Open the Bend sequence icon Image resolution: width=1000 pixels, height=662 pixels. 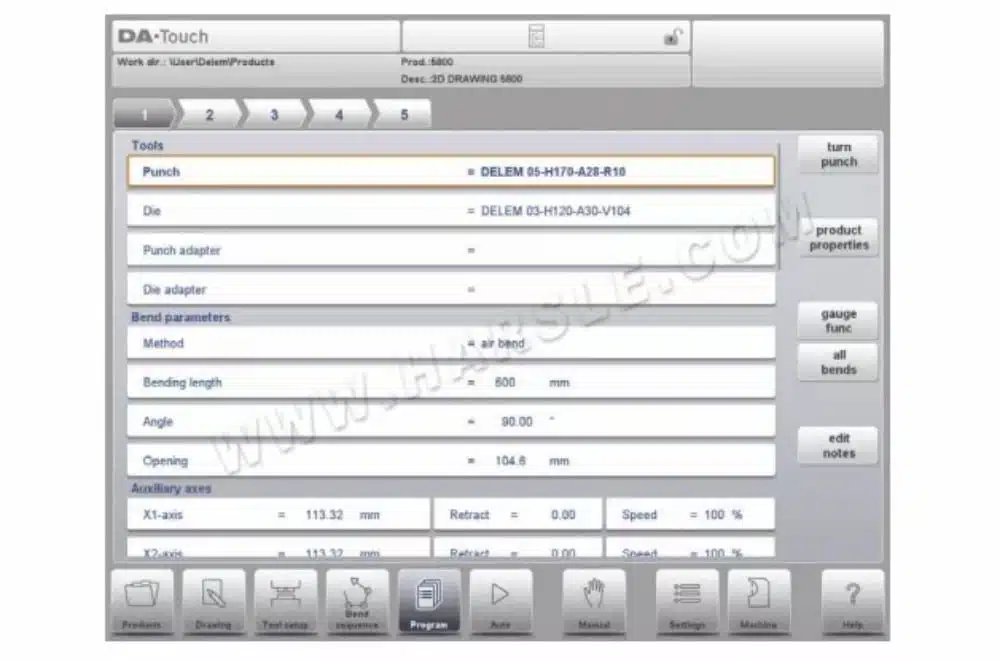[x=357, y=601]
